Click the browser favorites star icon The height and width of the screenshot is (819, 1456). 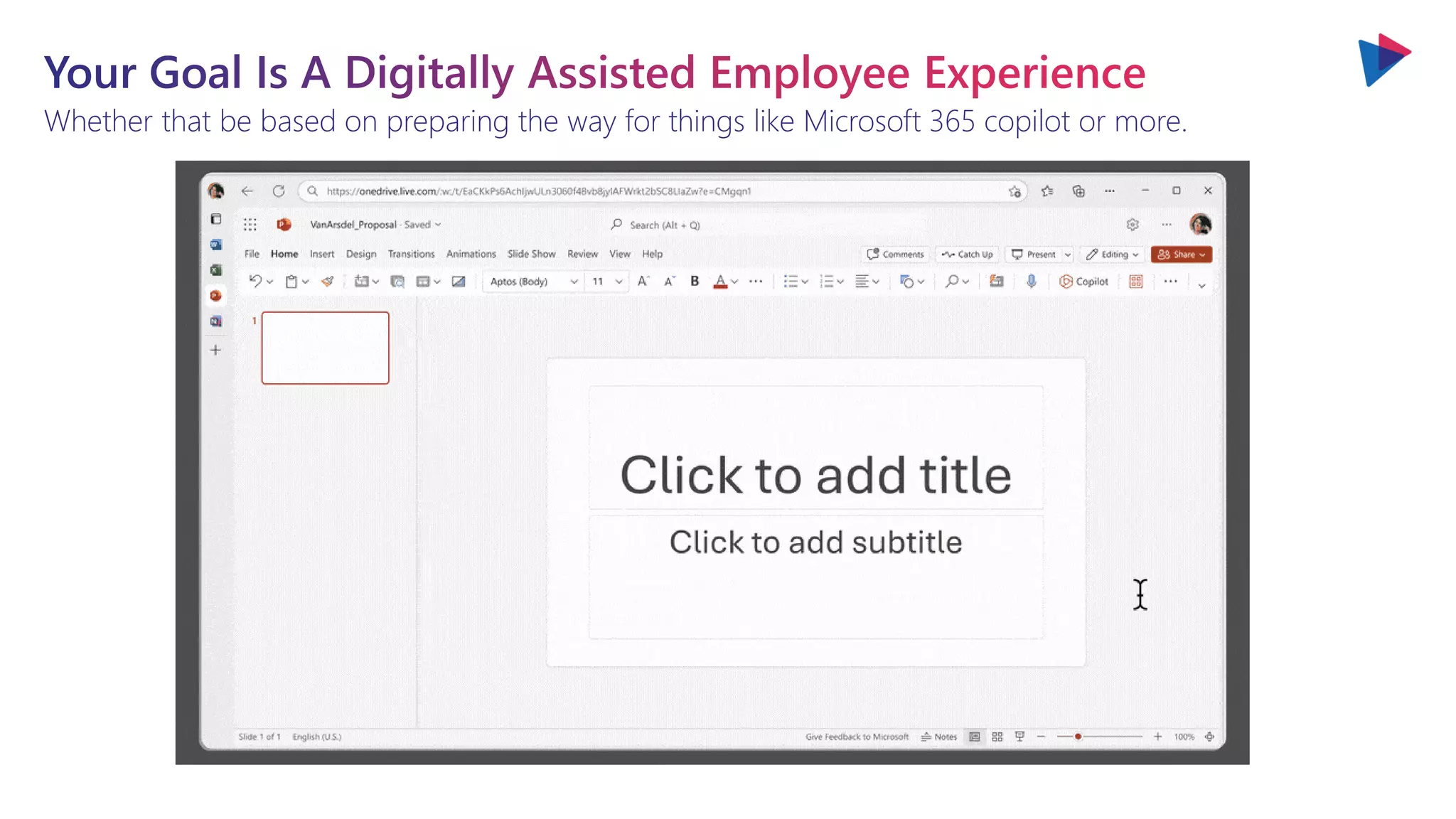coord(1047,191)
